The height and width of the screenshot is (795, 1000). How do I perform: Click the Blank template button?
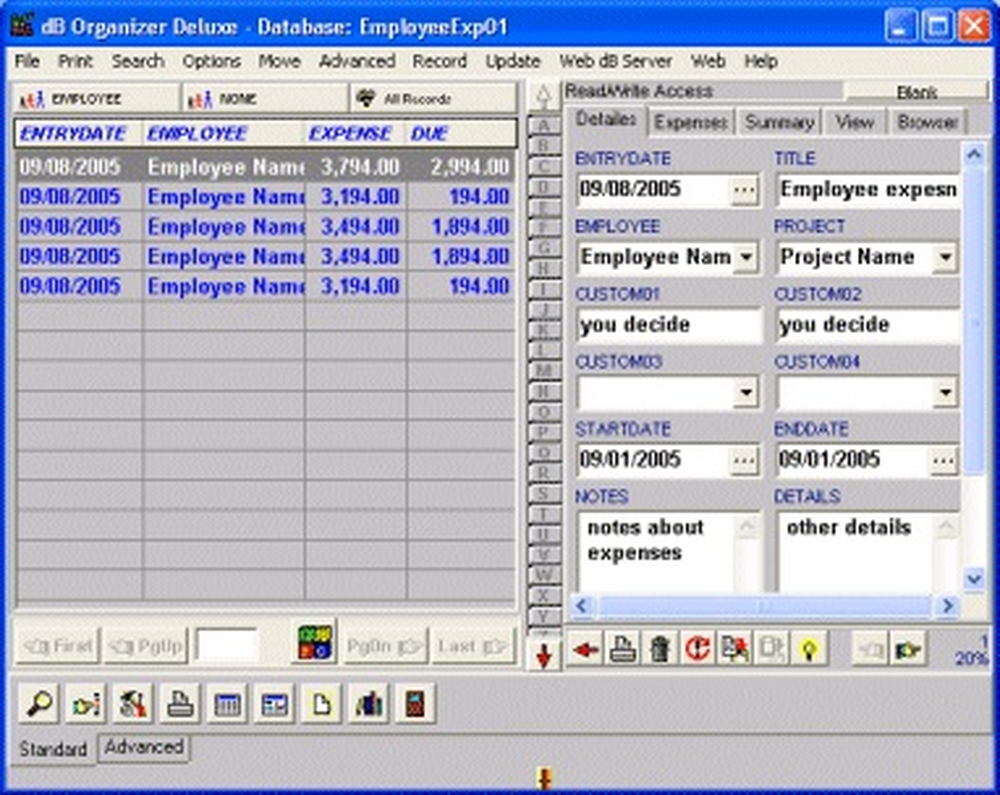click(x=916, y=92)
